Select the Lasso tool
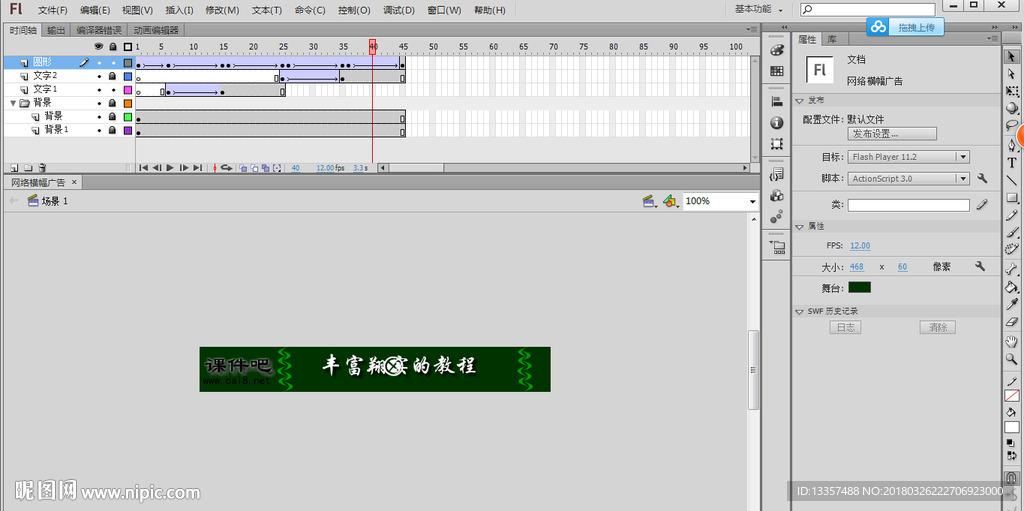This screenshot has height=511, width=1024. 1011,127
